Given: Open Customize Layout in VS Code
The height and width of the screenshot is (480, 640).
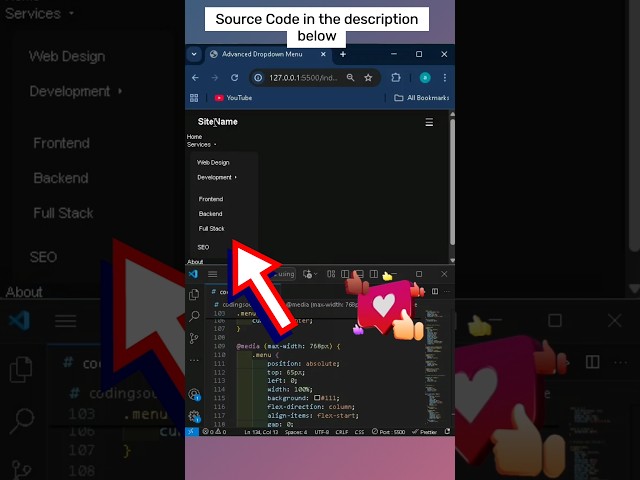Looking at the screenshot, I should tap(331, 274).
